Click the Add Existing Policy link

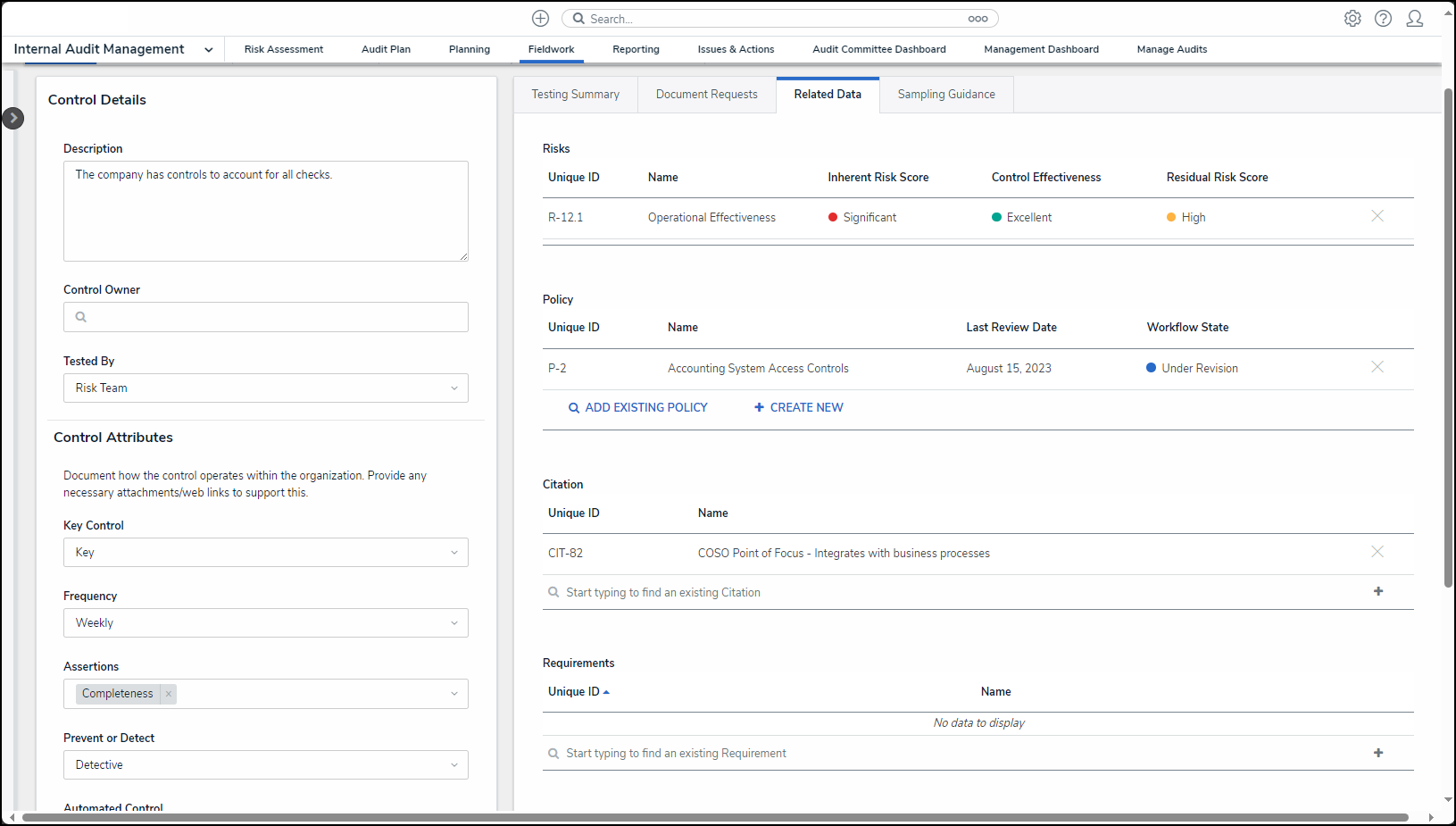click(x=637, y=408)
